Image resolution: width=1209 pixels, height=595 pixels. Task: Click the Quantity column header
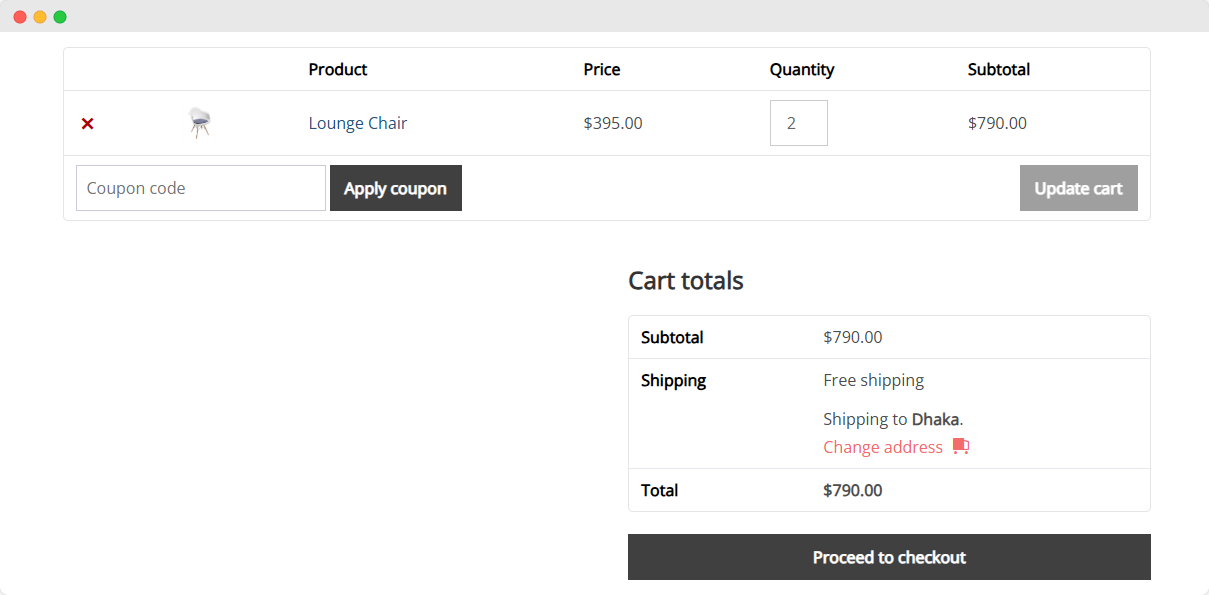click(x=802, y=69)
